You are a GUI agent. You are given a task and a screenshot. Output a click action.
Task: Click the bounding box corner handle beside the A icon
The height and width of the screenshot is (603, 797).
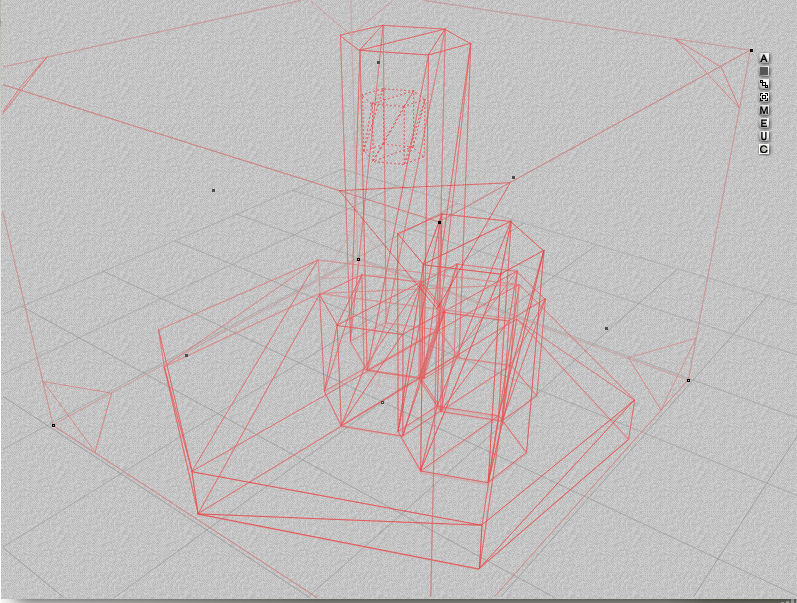751,50
